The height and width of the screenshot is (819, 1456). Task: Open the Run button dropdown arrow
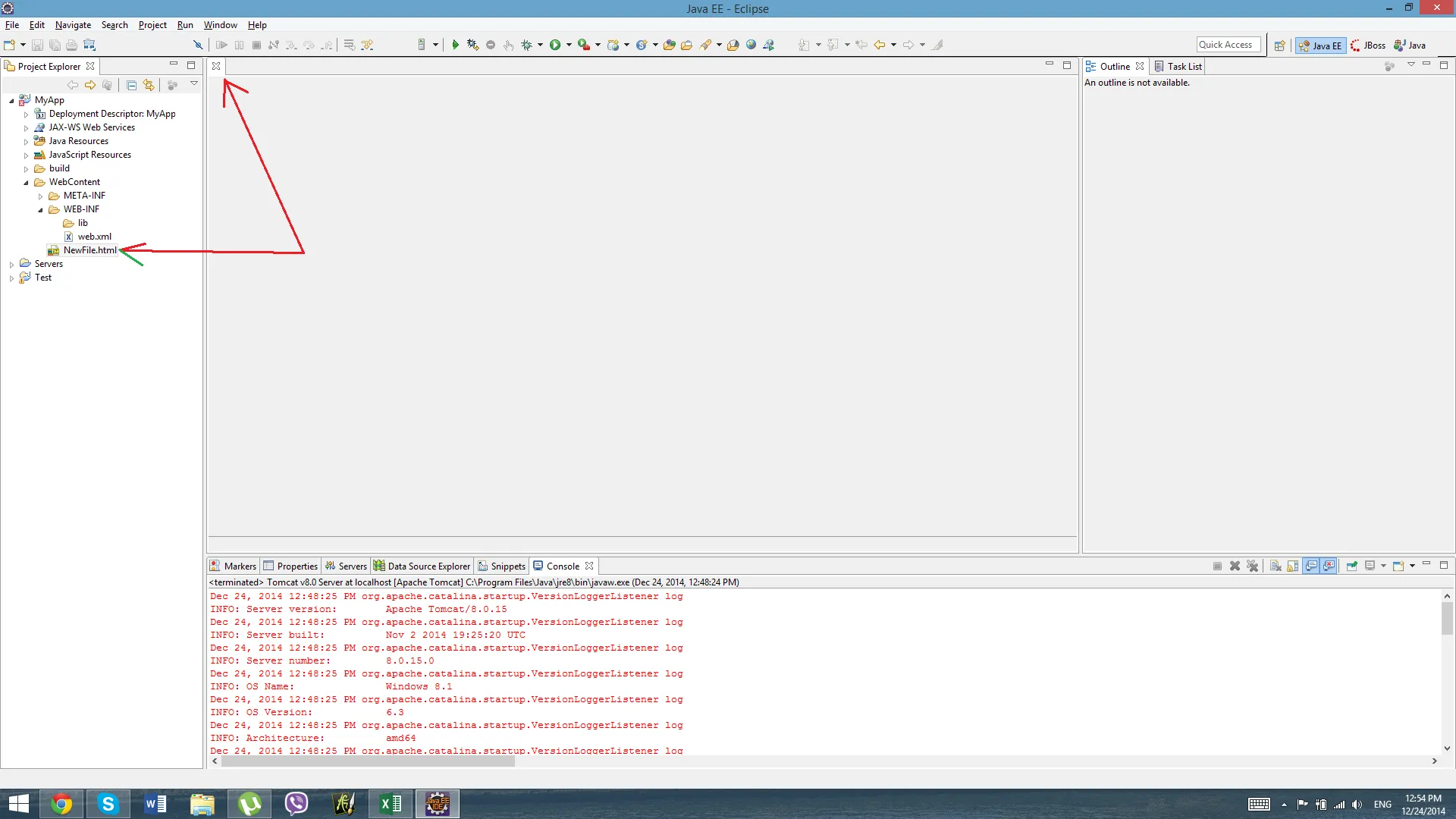point(568,45)
